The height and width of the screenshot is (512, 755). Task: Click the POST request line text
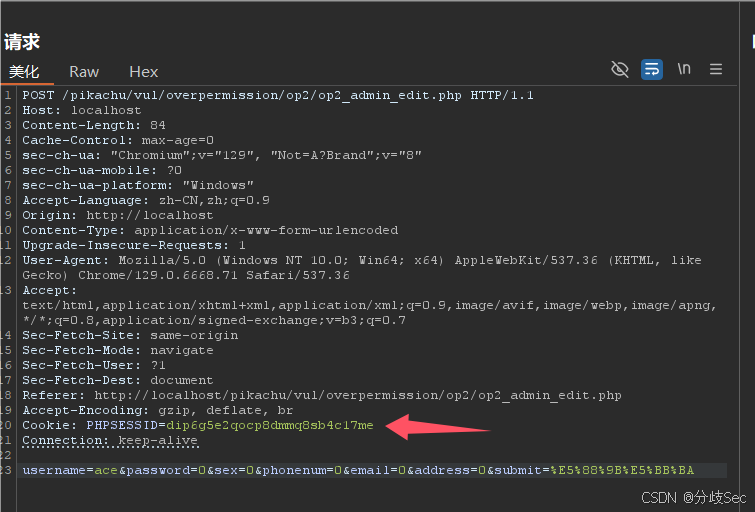(x=278, y=95)
